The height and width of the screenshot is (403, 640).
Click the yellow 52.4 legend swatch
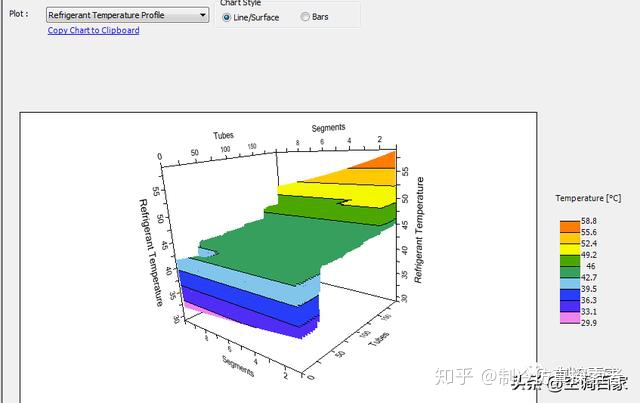(570, 249)
